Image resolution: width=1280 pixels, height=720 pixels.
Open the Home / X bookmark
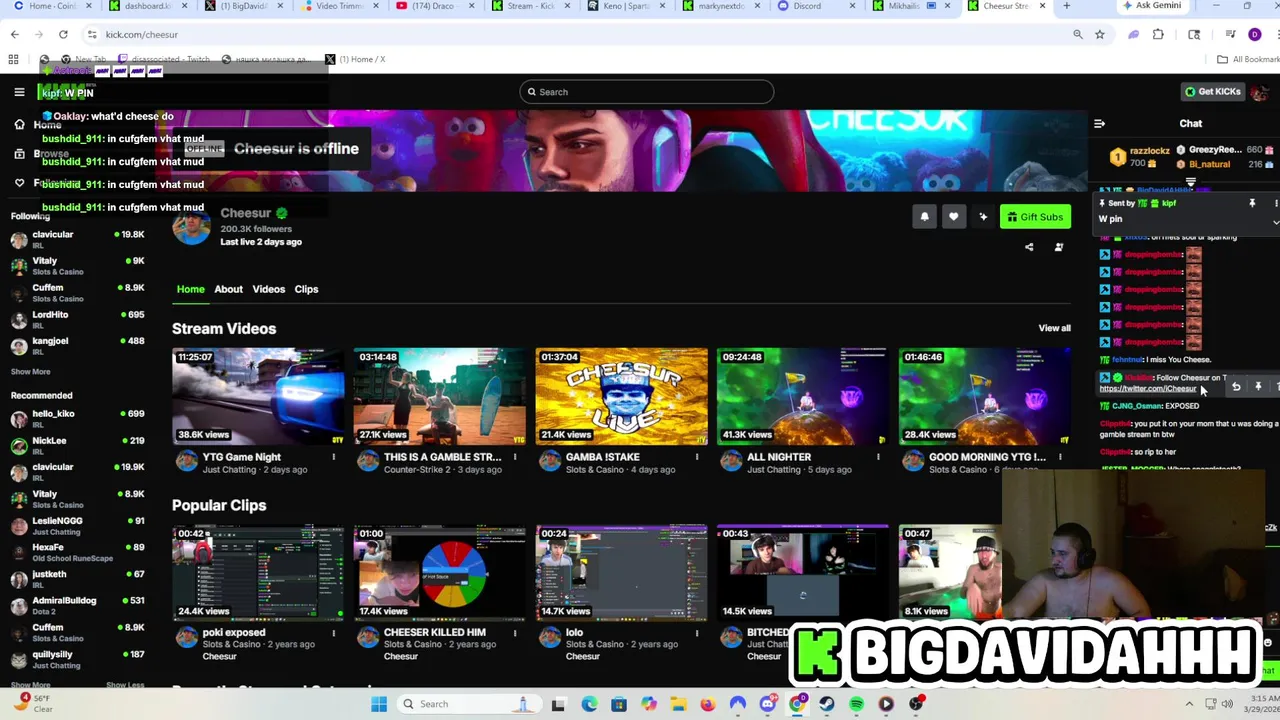(x=355, y=59)
